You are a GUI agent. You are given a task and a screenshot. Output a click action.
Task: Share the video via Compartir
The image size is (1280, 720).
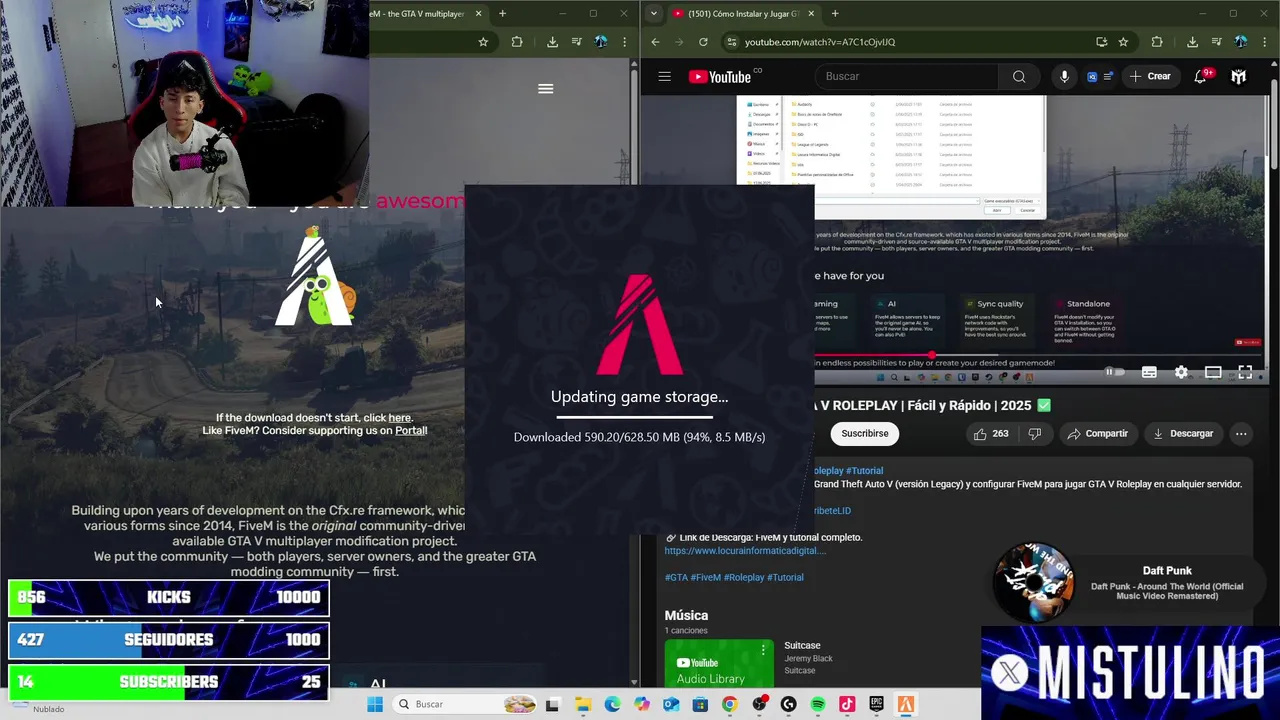[1097, 433]
